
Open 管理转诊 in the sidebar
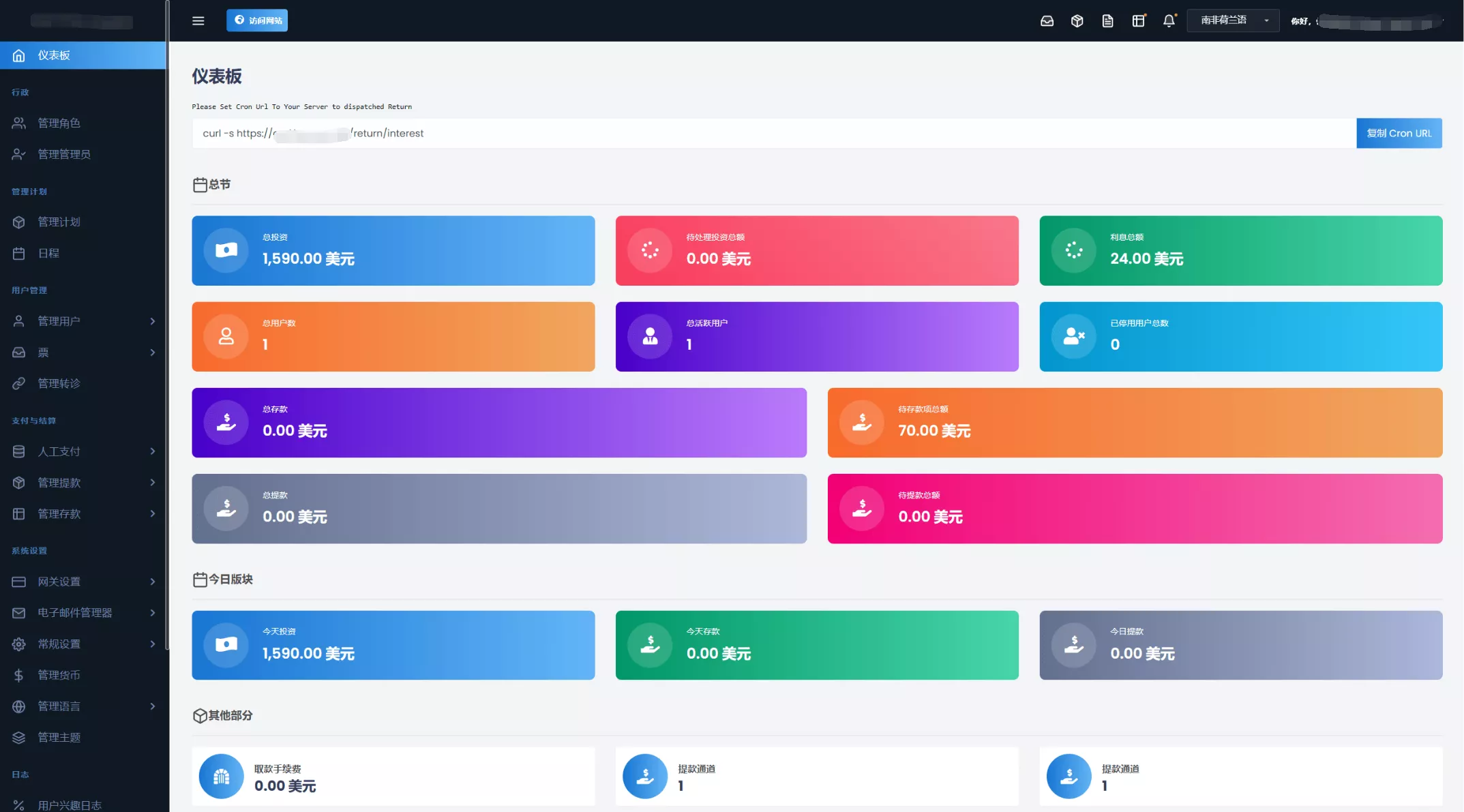tap(83, 383)
